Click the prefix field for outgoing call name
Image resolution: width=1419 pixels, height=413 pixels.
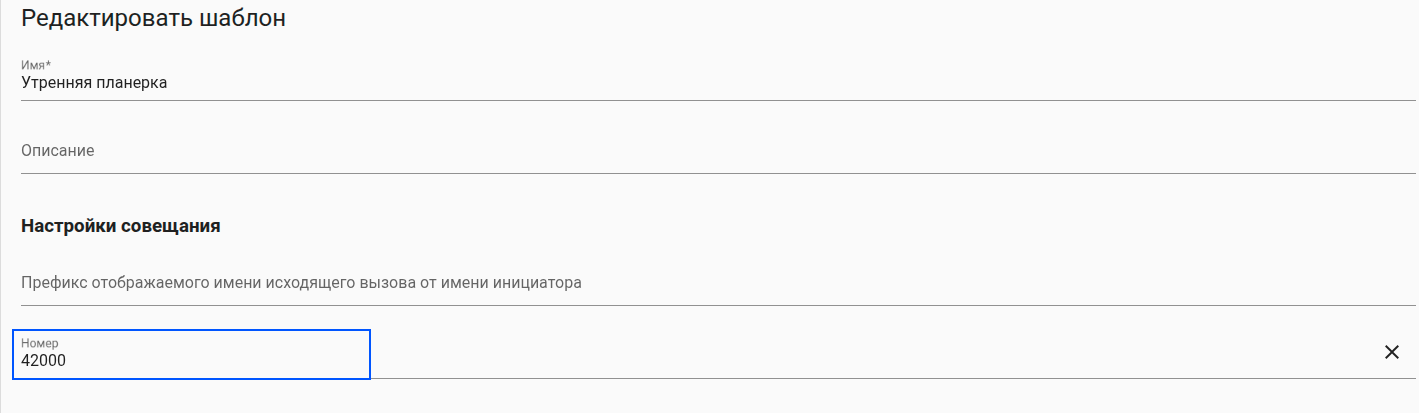point(700,283)
